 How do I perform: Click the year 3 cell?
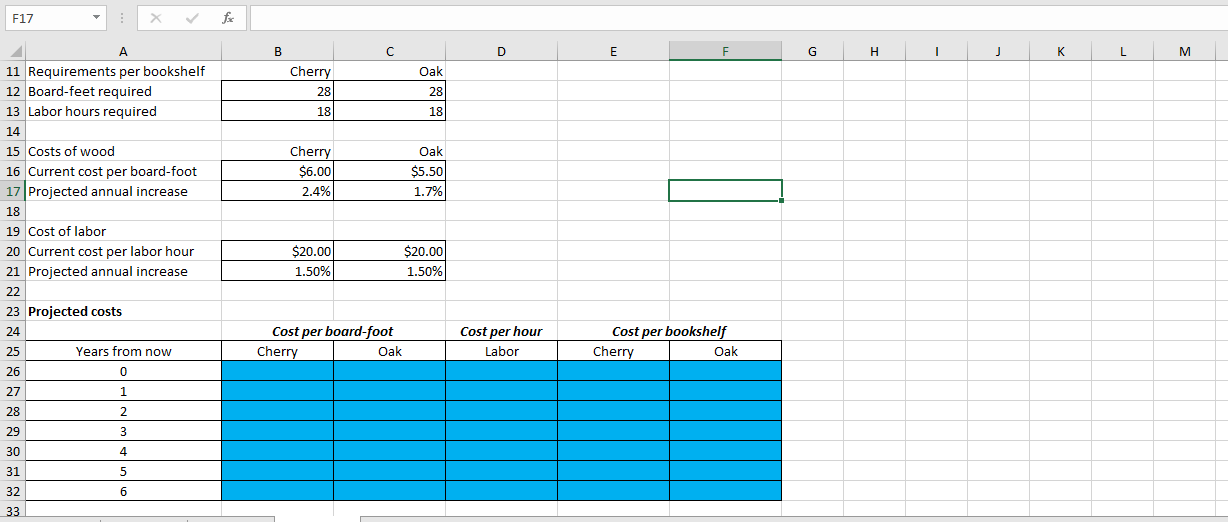122,431
